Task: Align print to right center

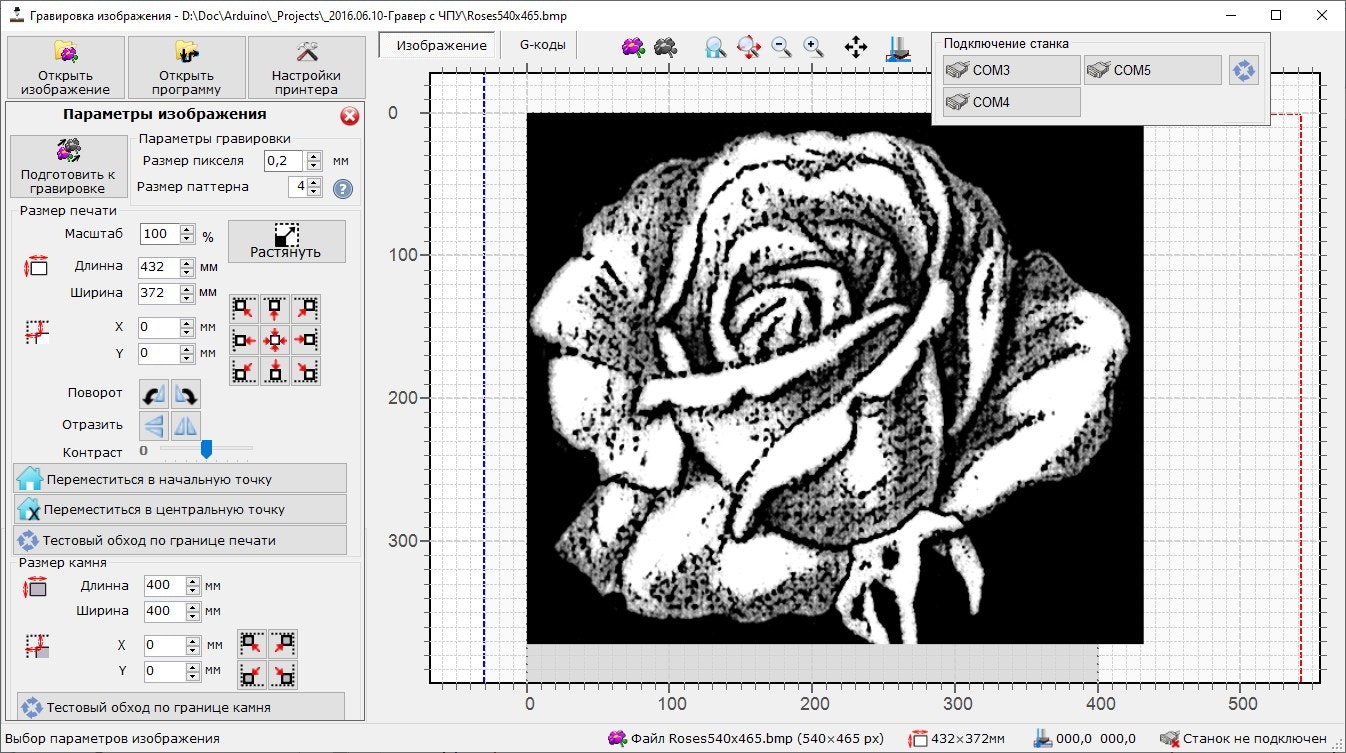Action: [x=306, y=340]
